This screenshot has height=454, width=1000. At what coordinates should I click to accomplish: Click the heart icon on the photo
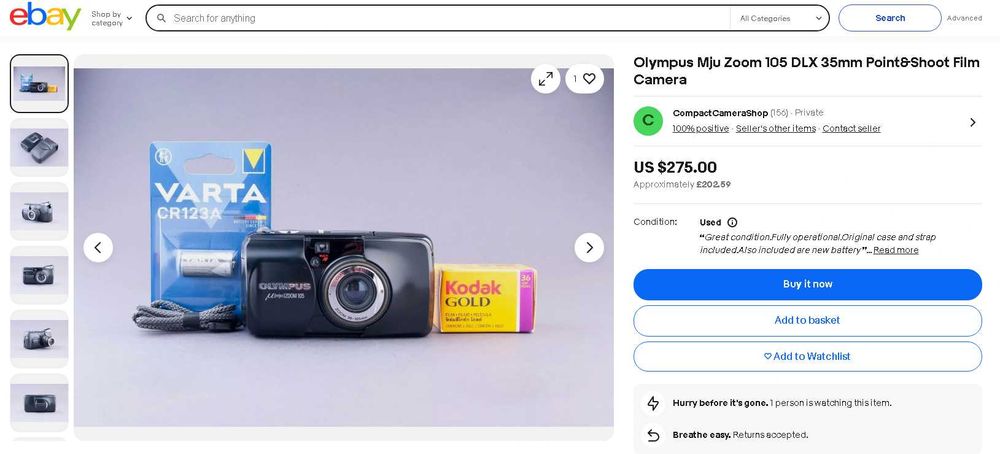coord(589,79)
